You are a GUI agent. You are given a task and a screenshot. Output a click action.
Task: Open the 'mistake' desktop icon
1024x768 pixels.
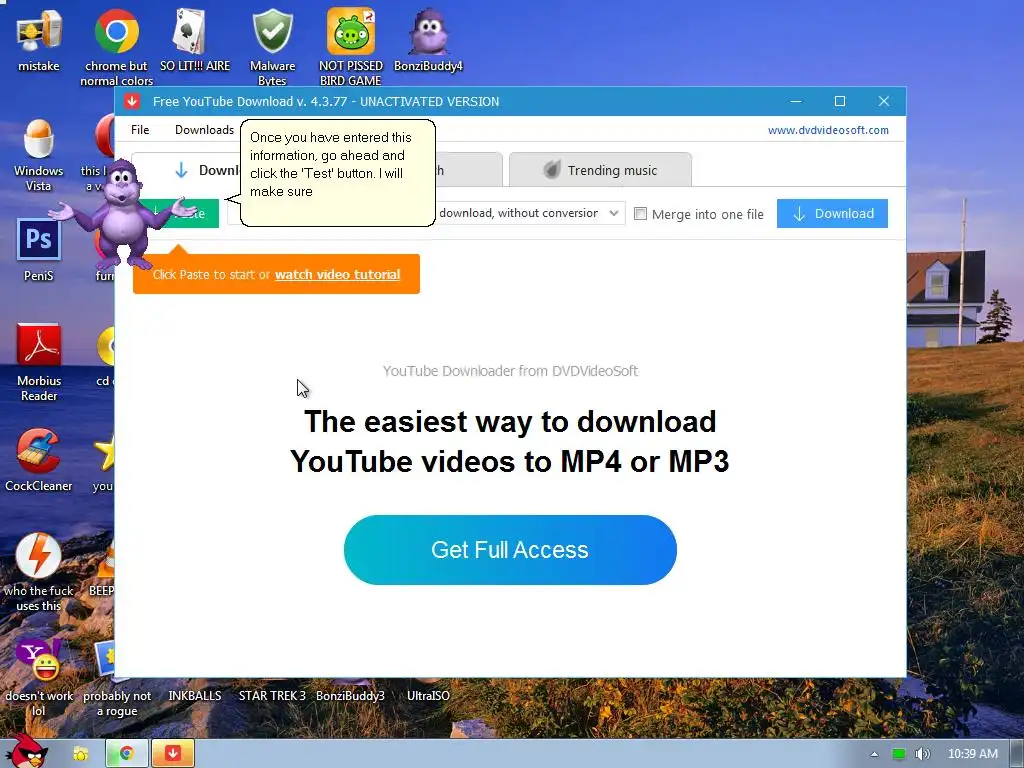point(39,40)
